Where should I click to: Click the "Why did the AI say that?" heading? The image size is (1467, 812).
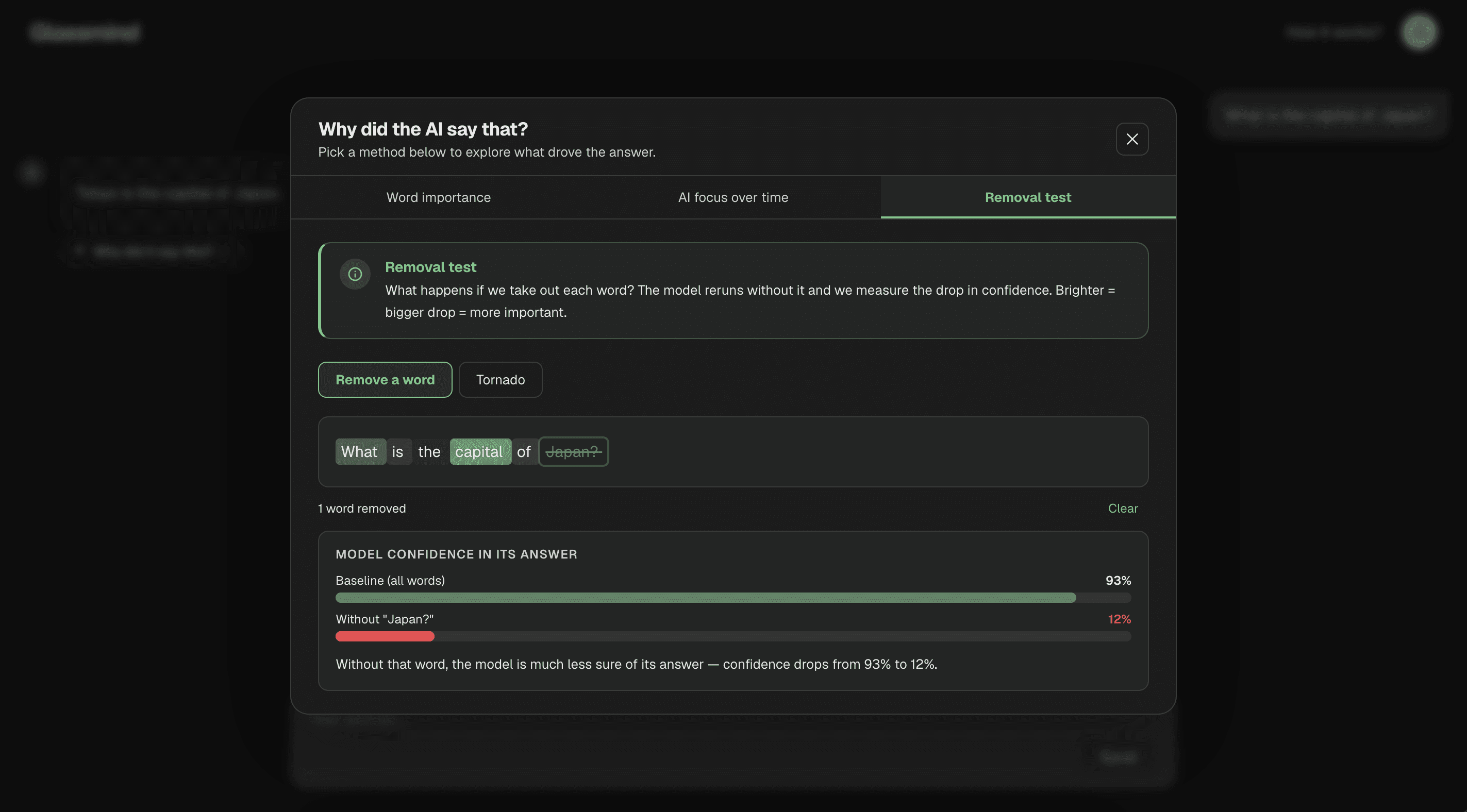point(423,129)
